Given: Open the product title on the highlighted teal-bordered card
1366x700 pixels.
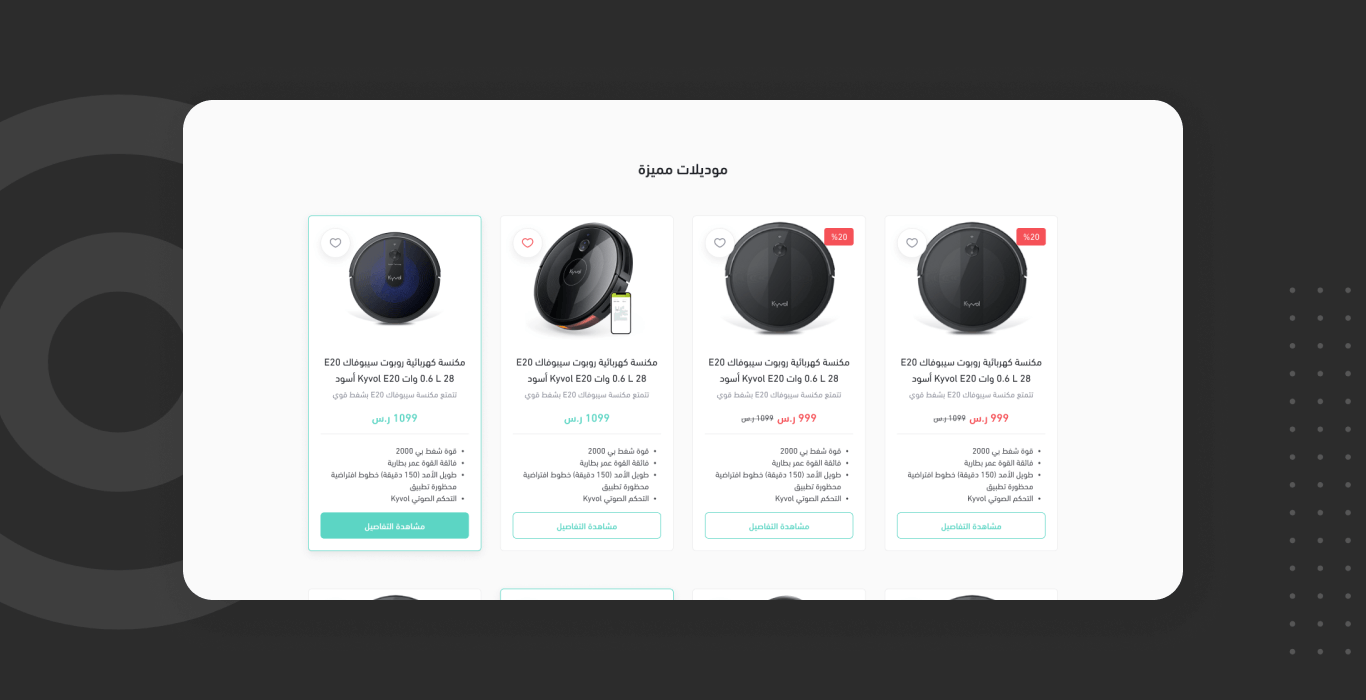Looking at the screenshot, I should pyautogui.click(x=395, y=371).
